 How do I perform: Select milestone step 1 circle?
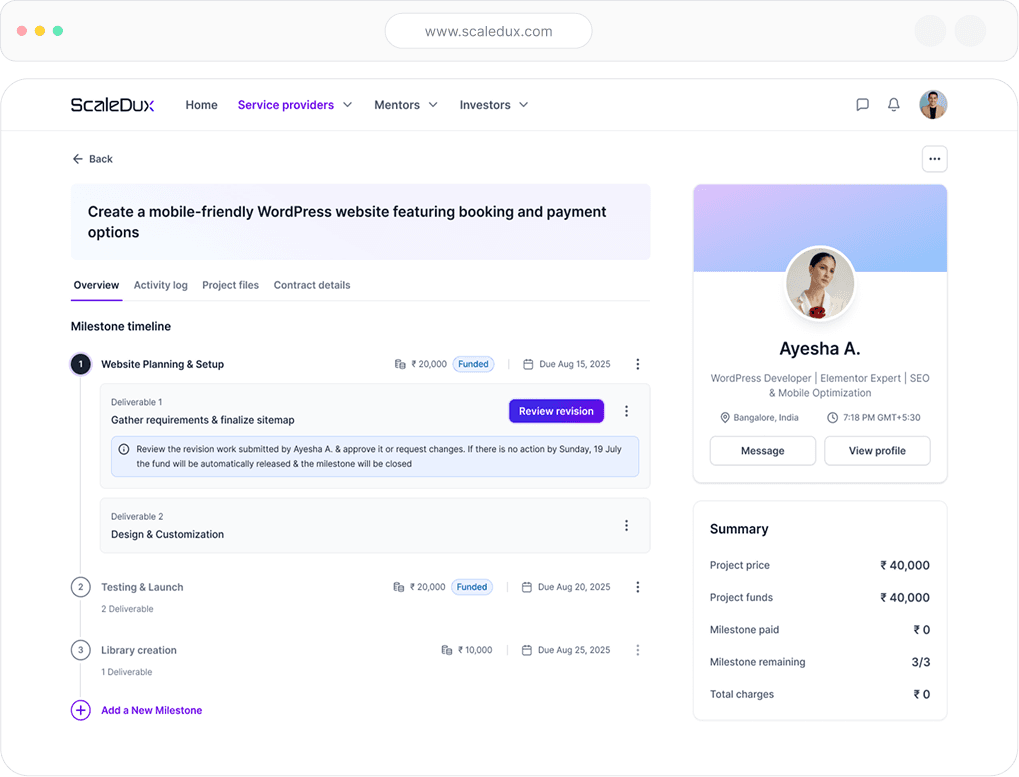click(81, 364)
